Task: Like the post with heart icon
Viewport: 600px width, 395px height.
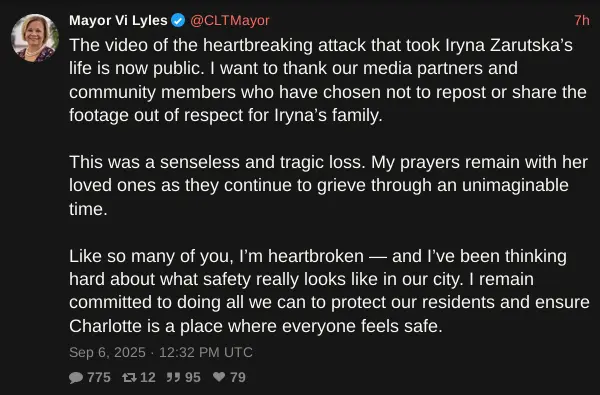Action: click(x=219, y=377)
